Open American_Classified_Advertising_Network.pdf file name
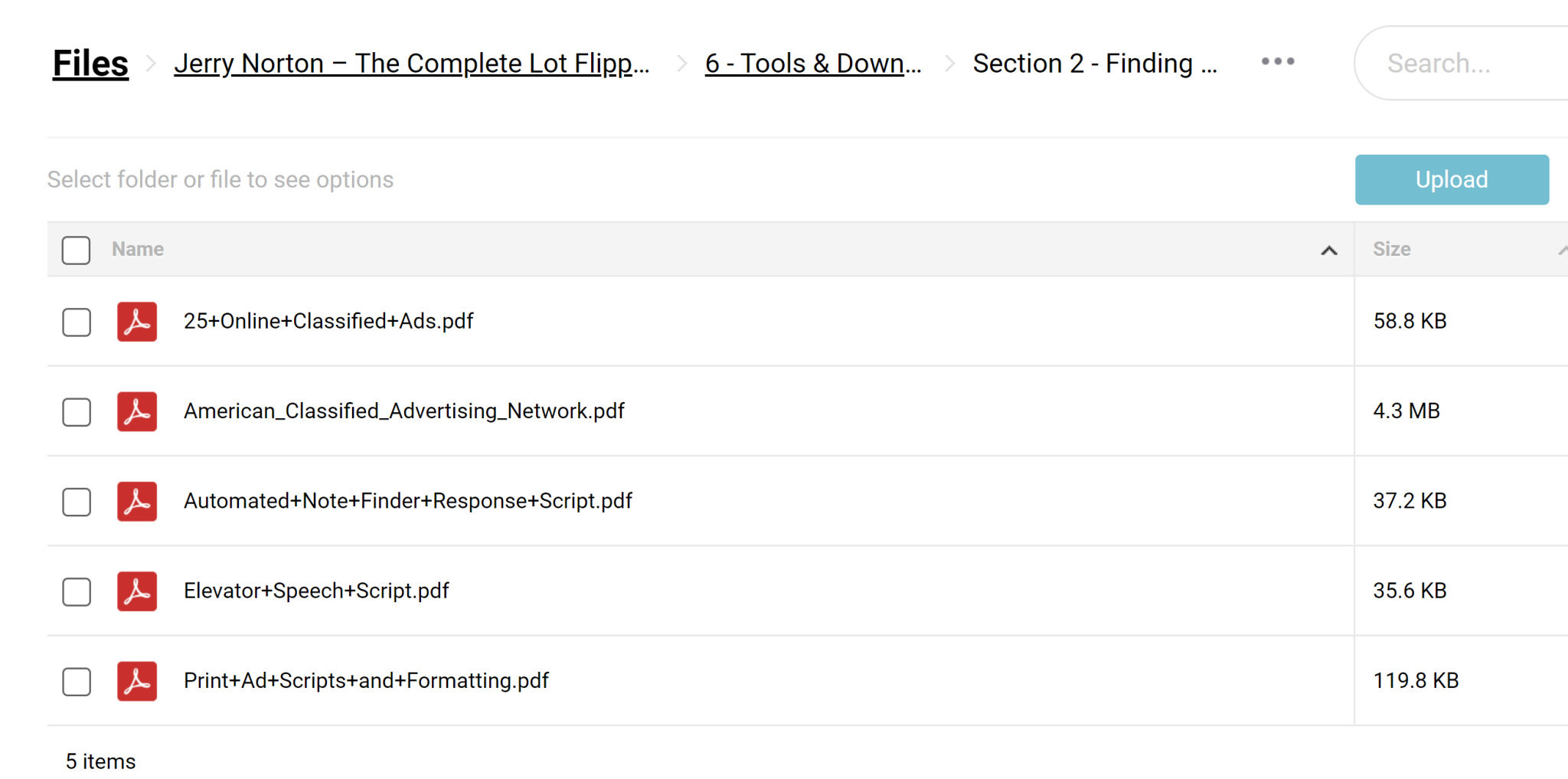Image resolution: width=1568 pixels, height=779 pixels. pos(403,411)
